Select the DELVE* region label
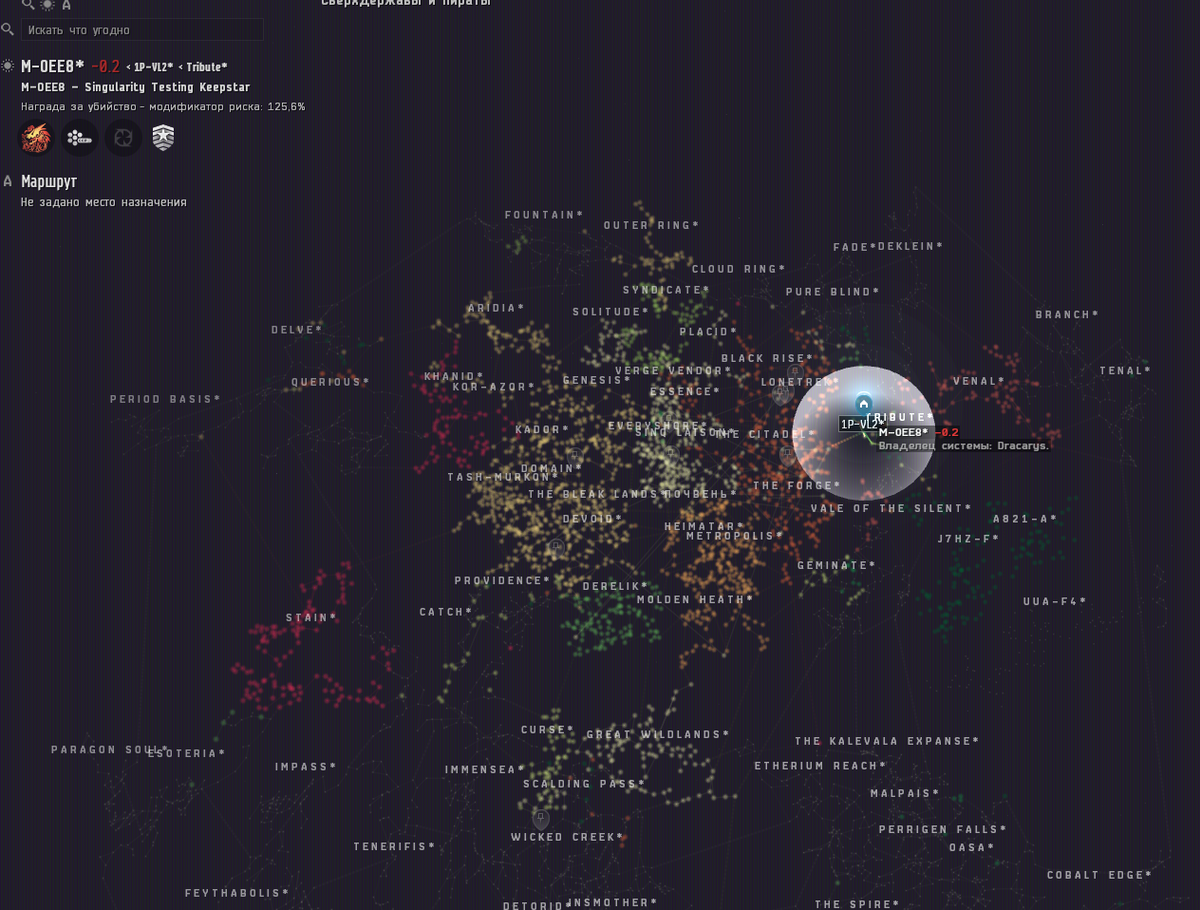Screen dimensions: 1200x910 (x=297, y=330)
